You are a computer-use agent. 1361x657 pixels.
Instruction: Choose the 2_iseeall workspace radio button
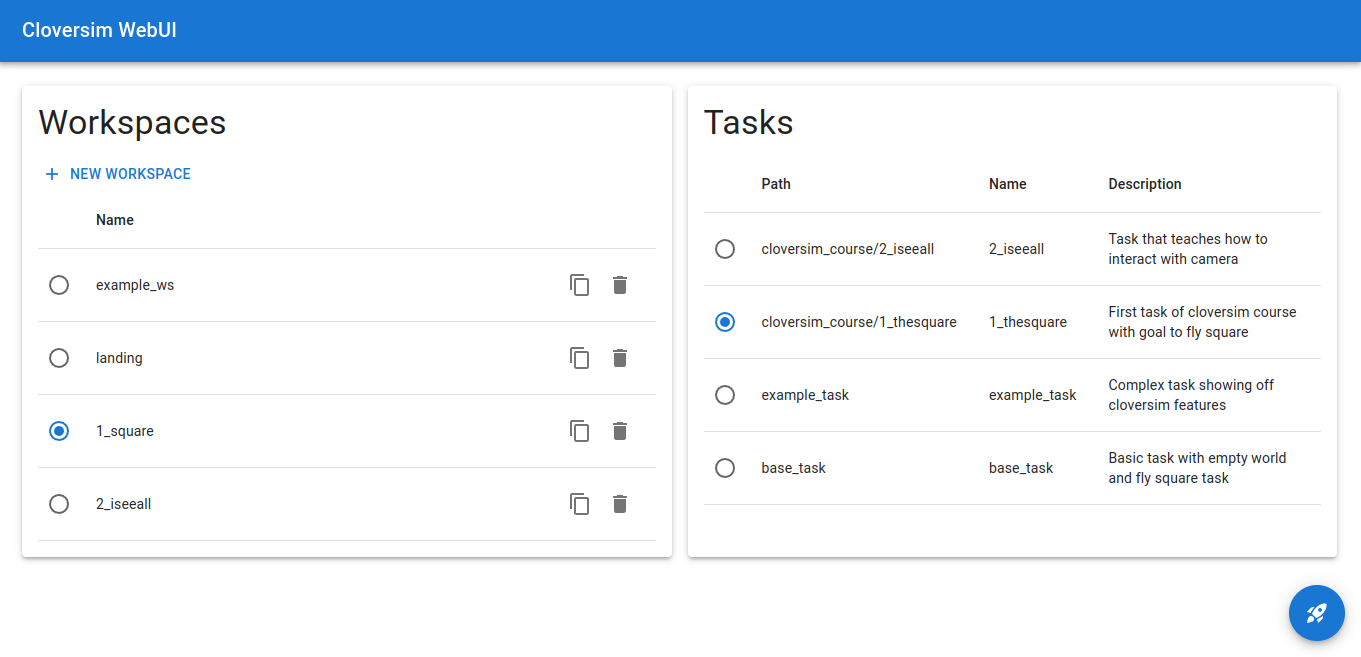[x=59, y=504]
